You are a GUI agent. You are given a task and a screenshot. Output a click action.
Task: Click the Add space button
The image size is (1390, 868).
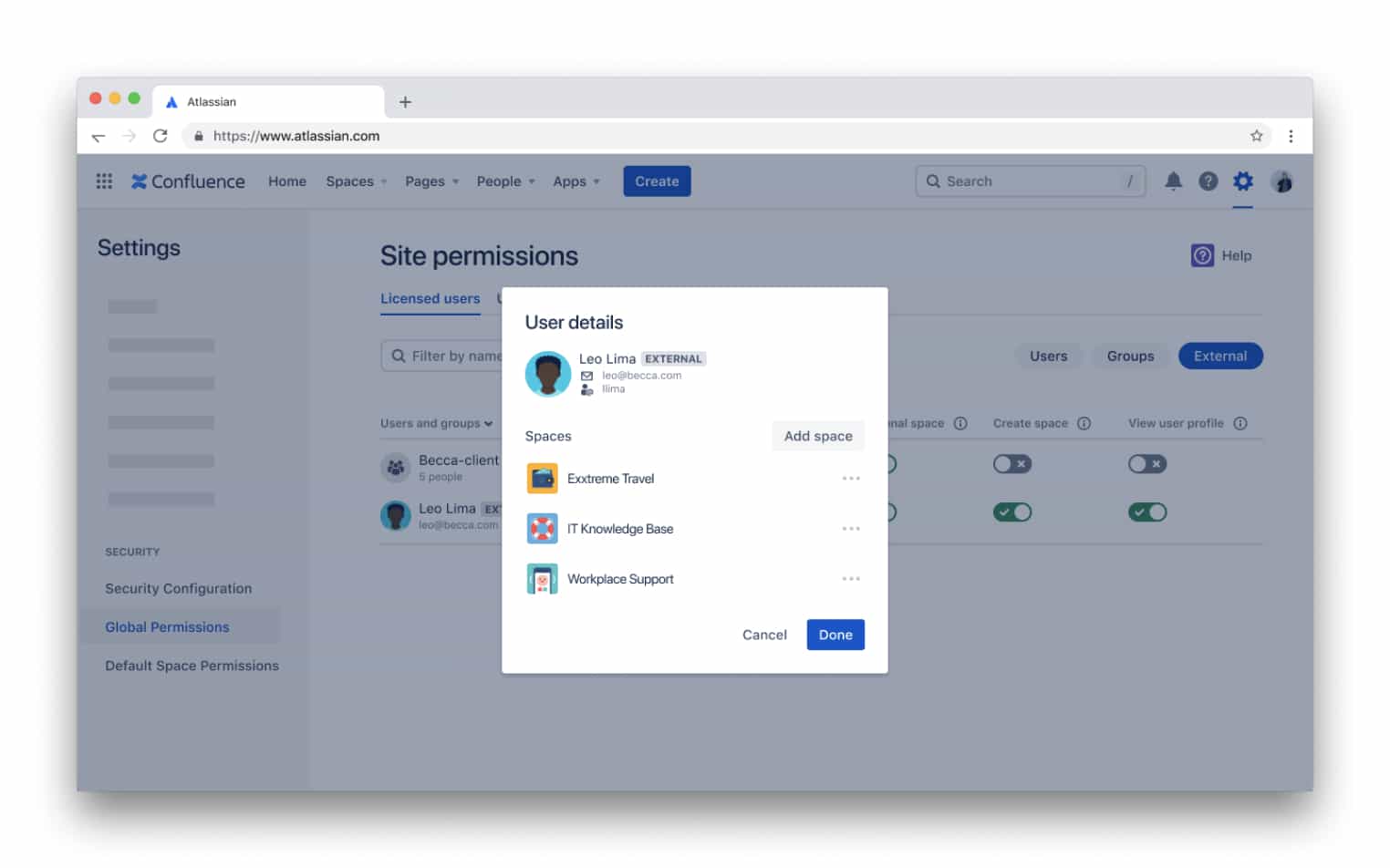pos(817,436)
